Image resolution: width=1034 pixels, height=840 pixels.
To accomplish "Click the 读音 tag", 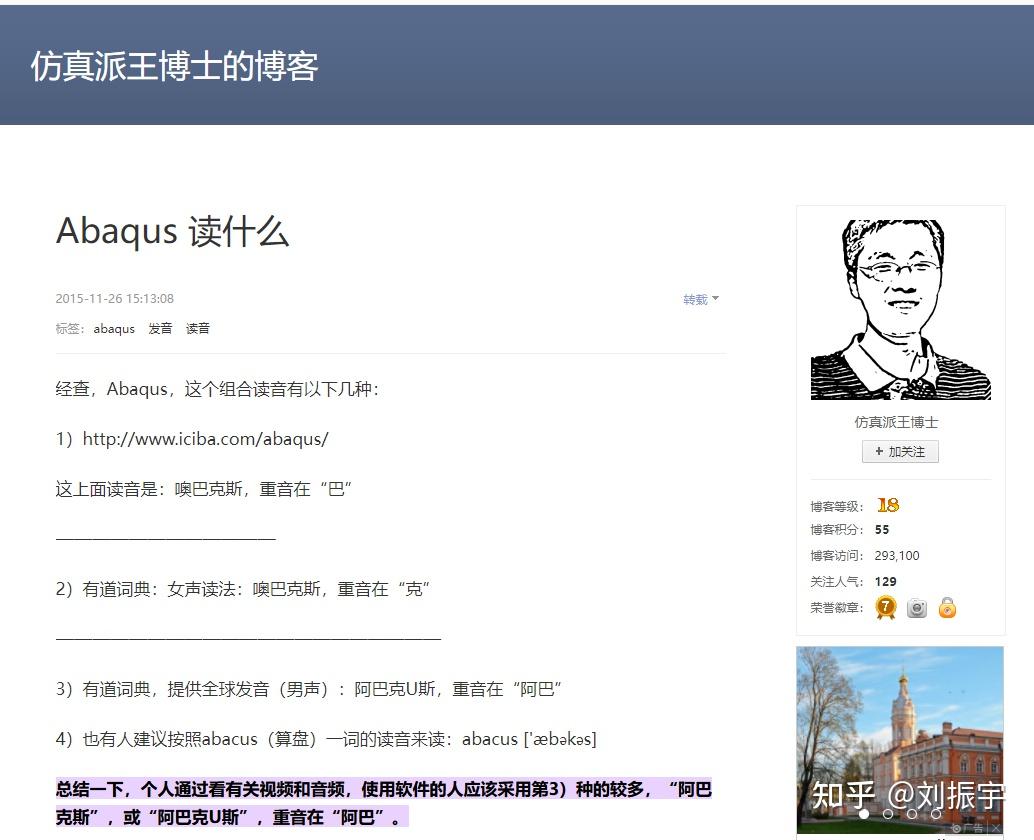I will point(197,328).
